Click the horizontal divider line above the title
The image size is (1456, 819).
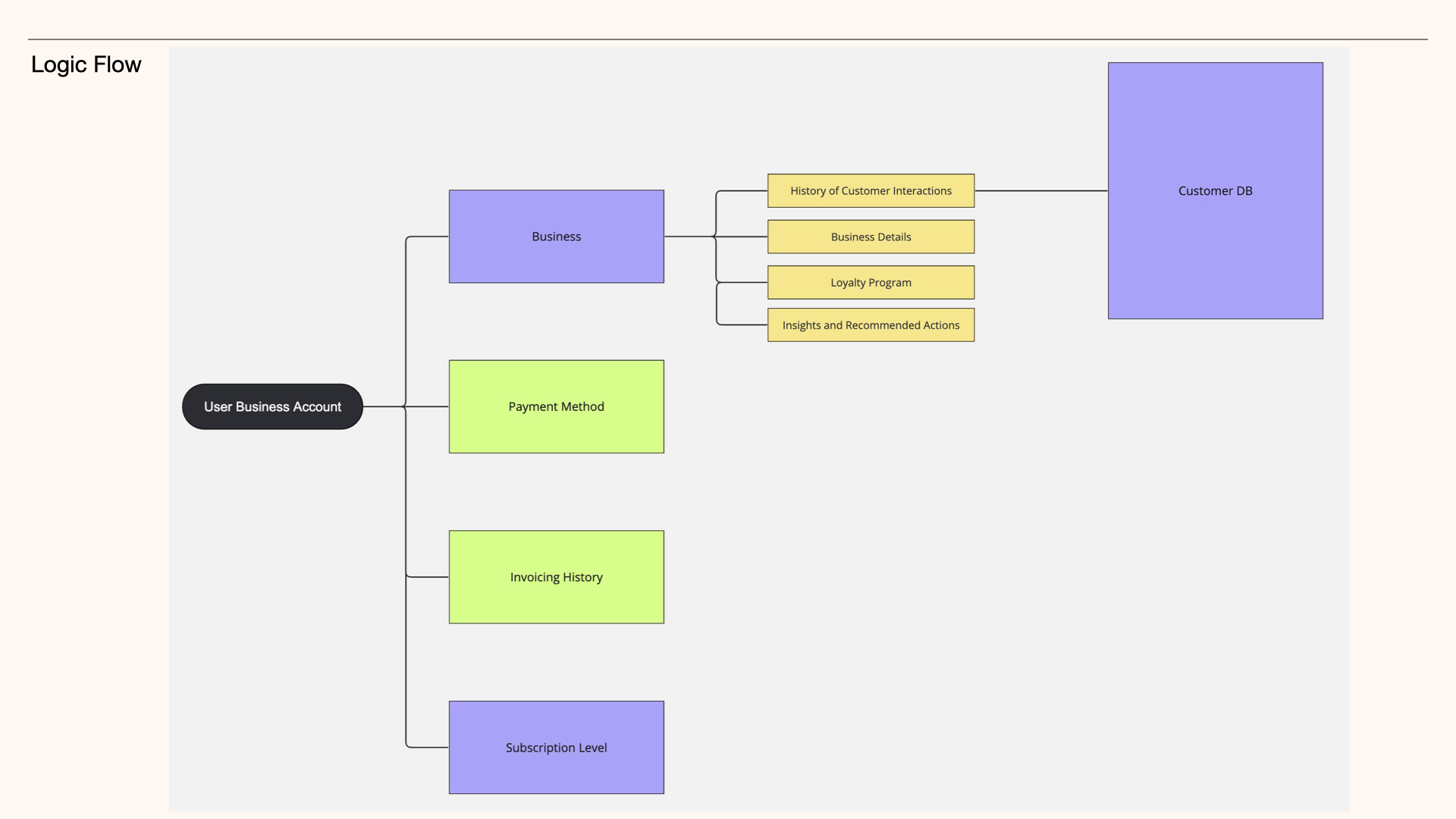[x=728, y=39]
